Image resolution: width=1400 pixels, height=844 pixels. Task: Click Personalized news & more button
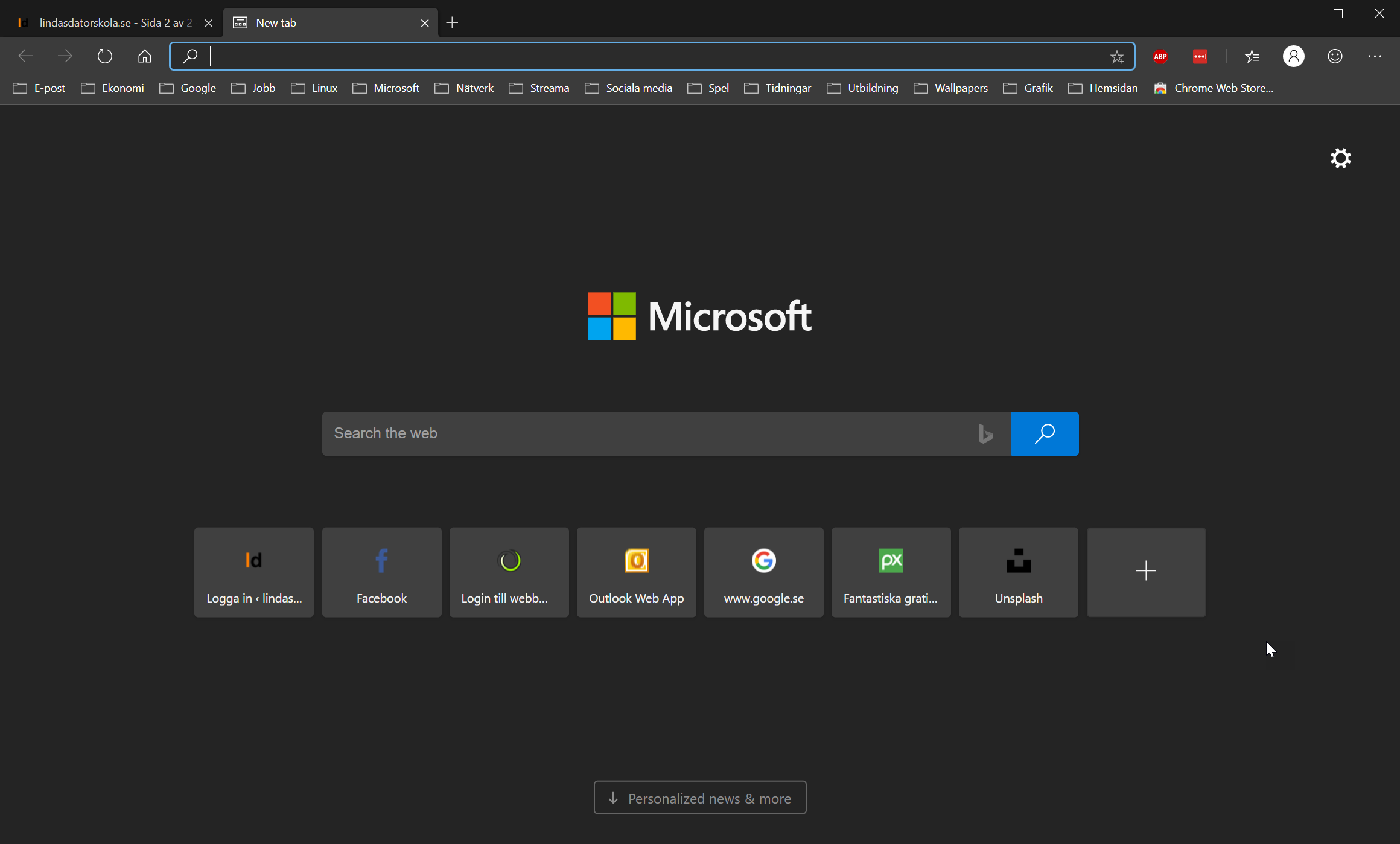700,798
